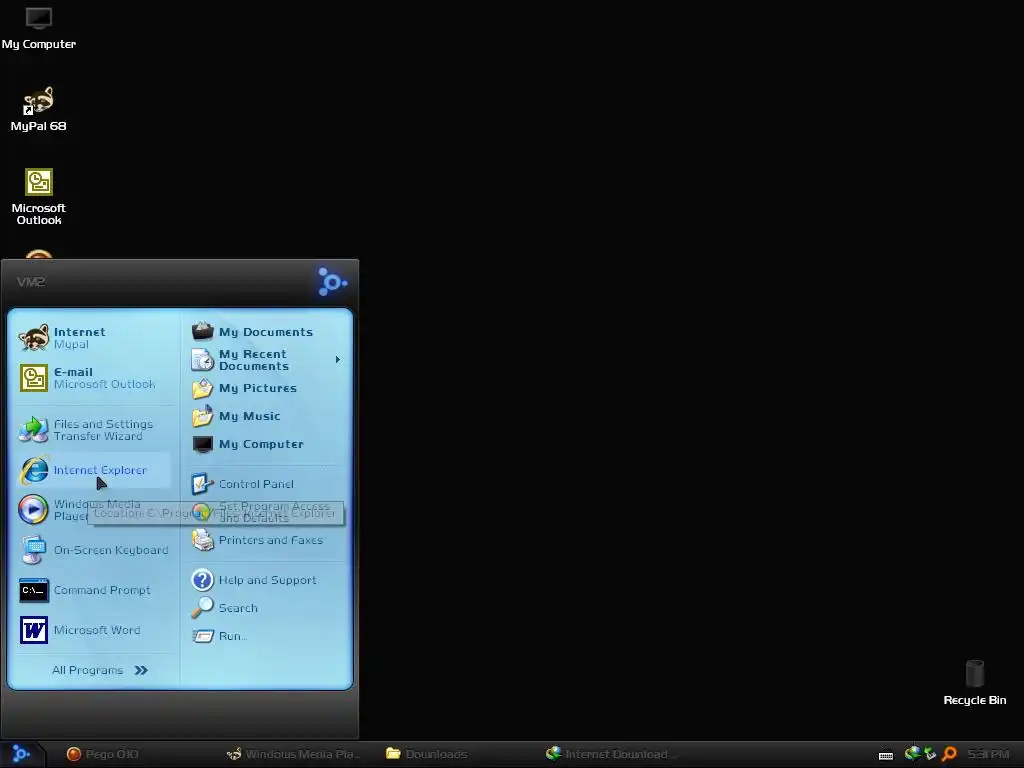Click the Search magnifier icon in Start menu
Image resolution: width=1024 pixels, height=768 pixels.
coord(202,608)
